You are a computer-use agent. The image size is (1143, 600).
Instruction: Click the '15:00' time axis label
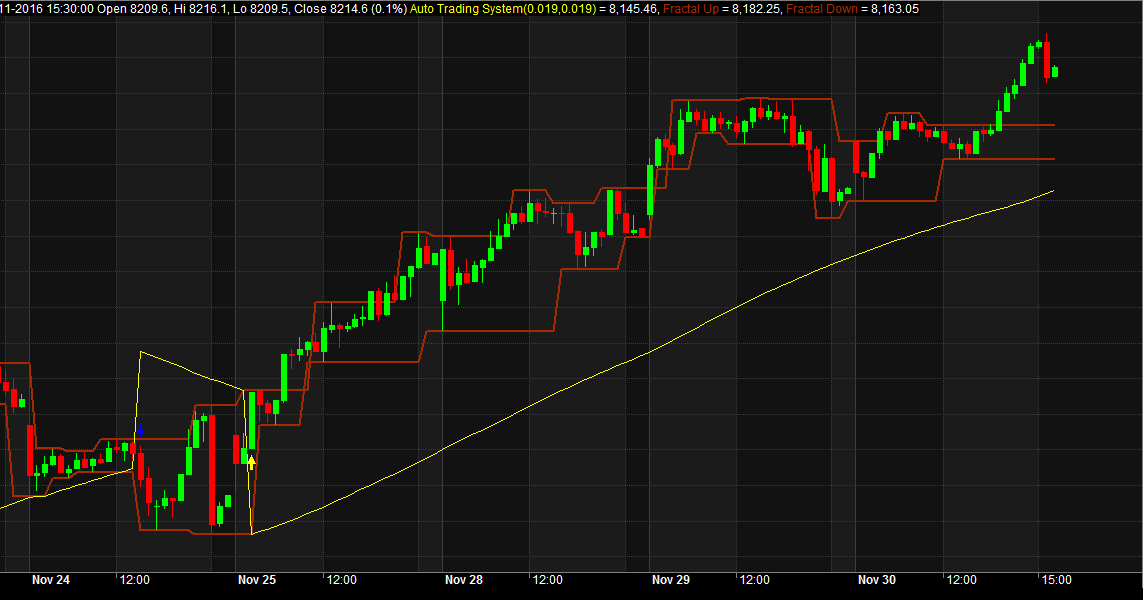point(1056,580)
